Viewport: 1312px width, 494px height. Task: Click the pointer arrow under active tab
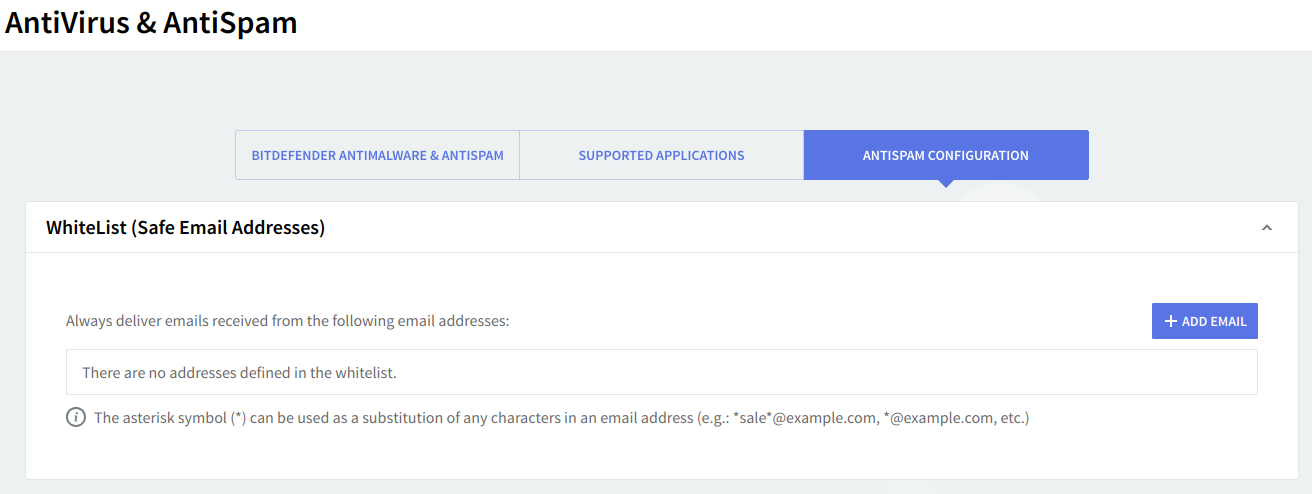[x=945, y=184]
